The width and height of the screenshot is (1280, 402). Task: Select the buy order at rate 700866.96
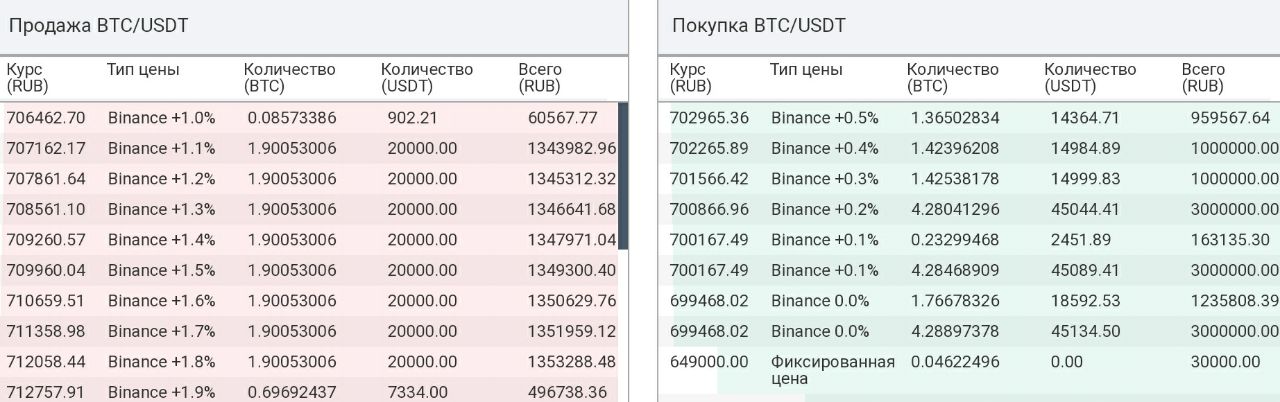(969, 209)
